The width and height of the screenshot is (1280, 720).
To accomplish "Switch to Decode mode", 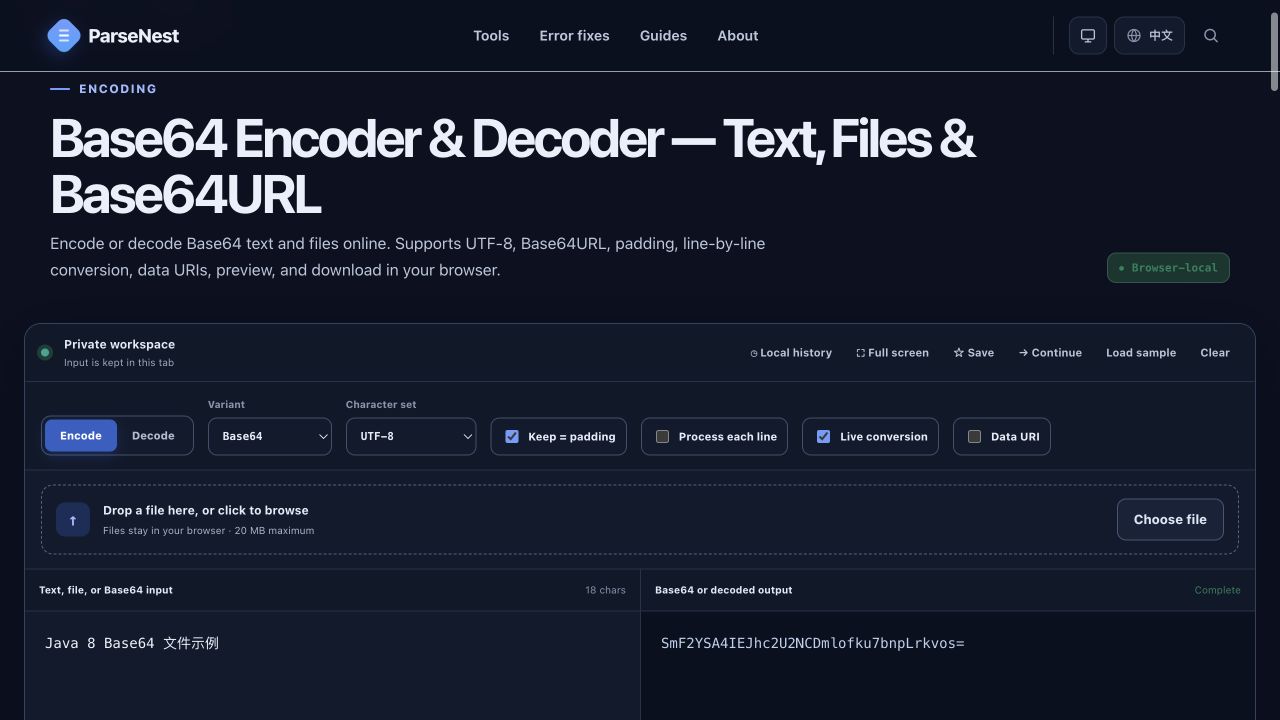I will tap(153, 436).
